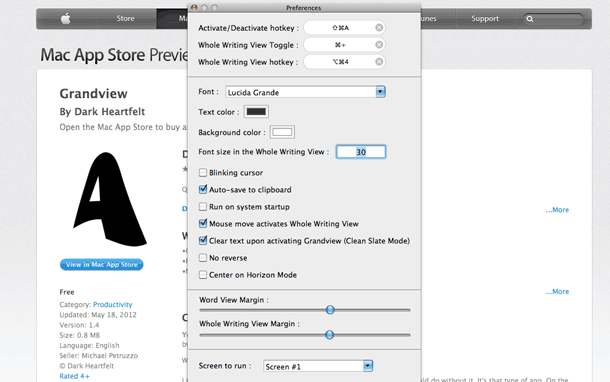Click the Updated: May 18, 2012 text
This screenshot has height=382, width=610.
98,315
